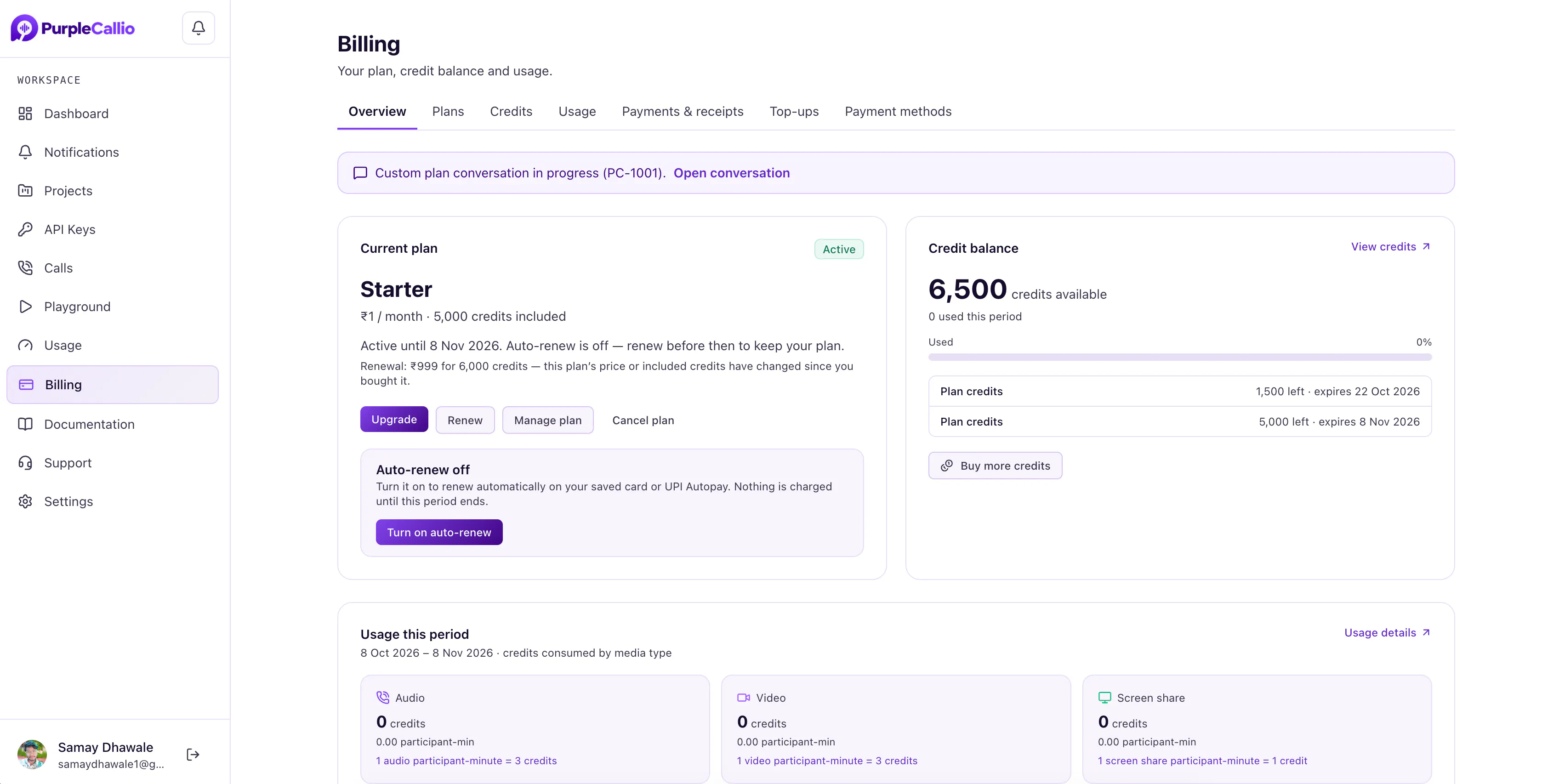Click Samay Dhawale's profile avatar
The width and height of the screenshot is (1559, 784).
(32, 754)
